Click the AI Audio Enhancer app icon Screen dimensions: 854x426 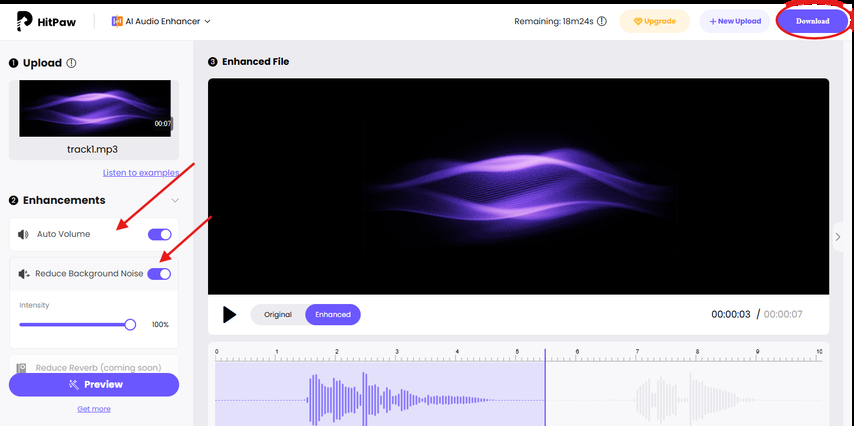click(x=117, y=21)
